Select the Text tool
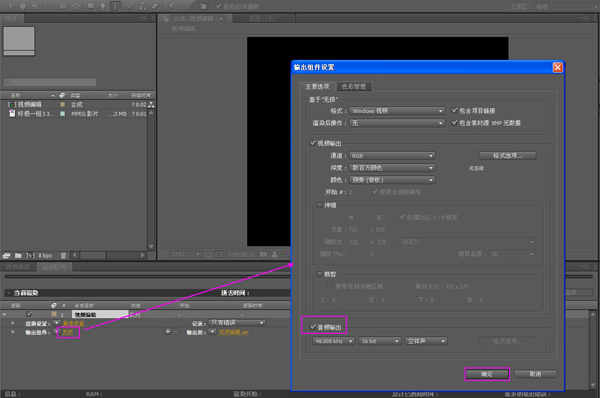This screenshot has height=398, width=600. [115, 6]
